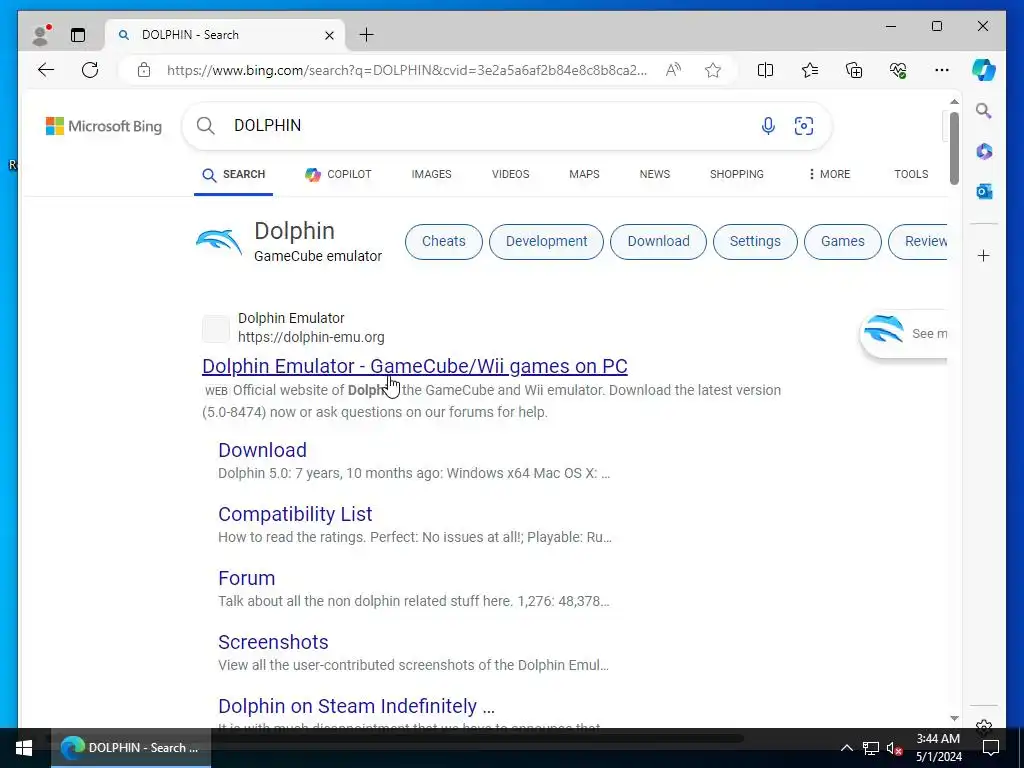Click the Dolphin emulator logo image
This screenshot has width=1024, height=768.
pyautogui.click(x=219, y=242)
